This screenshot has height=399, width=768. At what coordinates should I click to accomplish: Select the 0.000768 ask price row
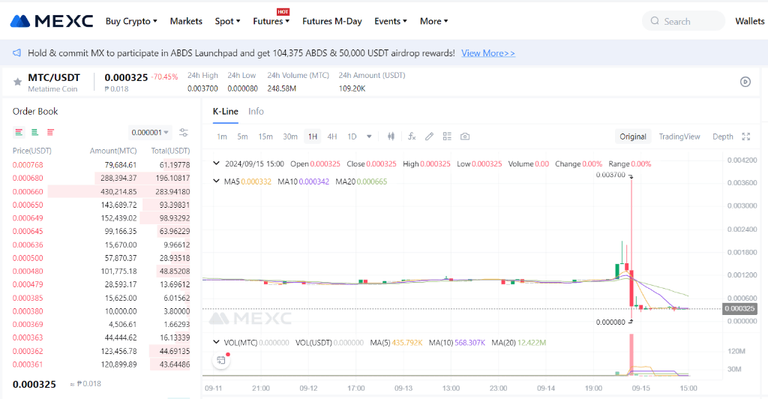pyautogui.click(x=101, y=165)
